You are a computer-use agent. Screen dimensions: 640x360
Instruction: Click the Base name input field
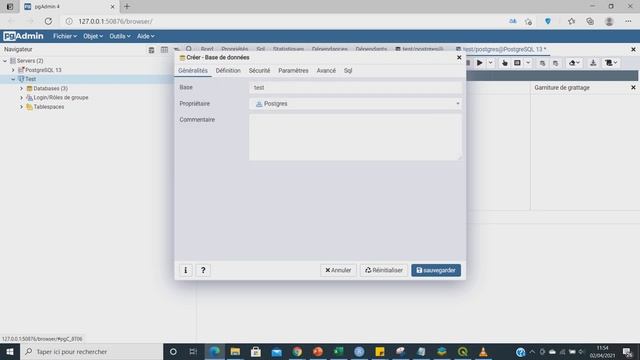tap(356, 87)
